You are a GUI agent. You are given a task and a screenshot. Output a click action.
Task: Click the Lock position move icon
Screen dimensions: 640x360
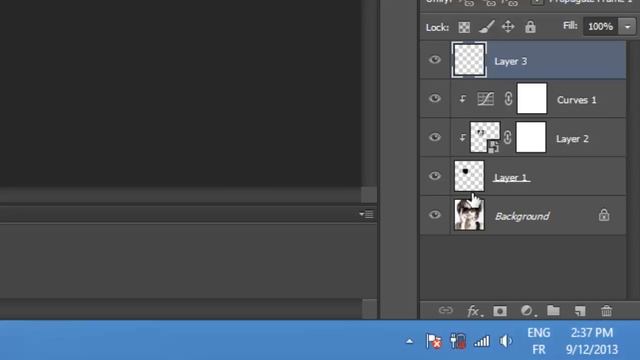[508, 27]
